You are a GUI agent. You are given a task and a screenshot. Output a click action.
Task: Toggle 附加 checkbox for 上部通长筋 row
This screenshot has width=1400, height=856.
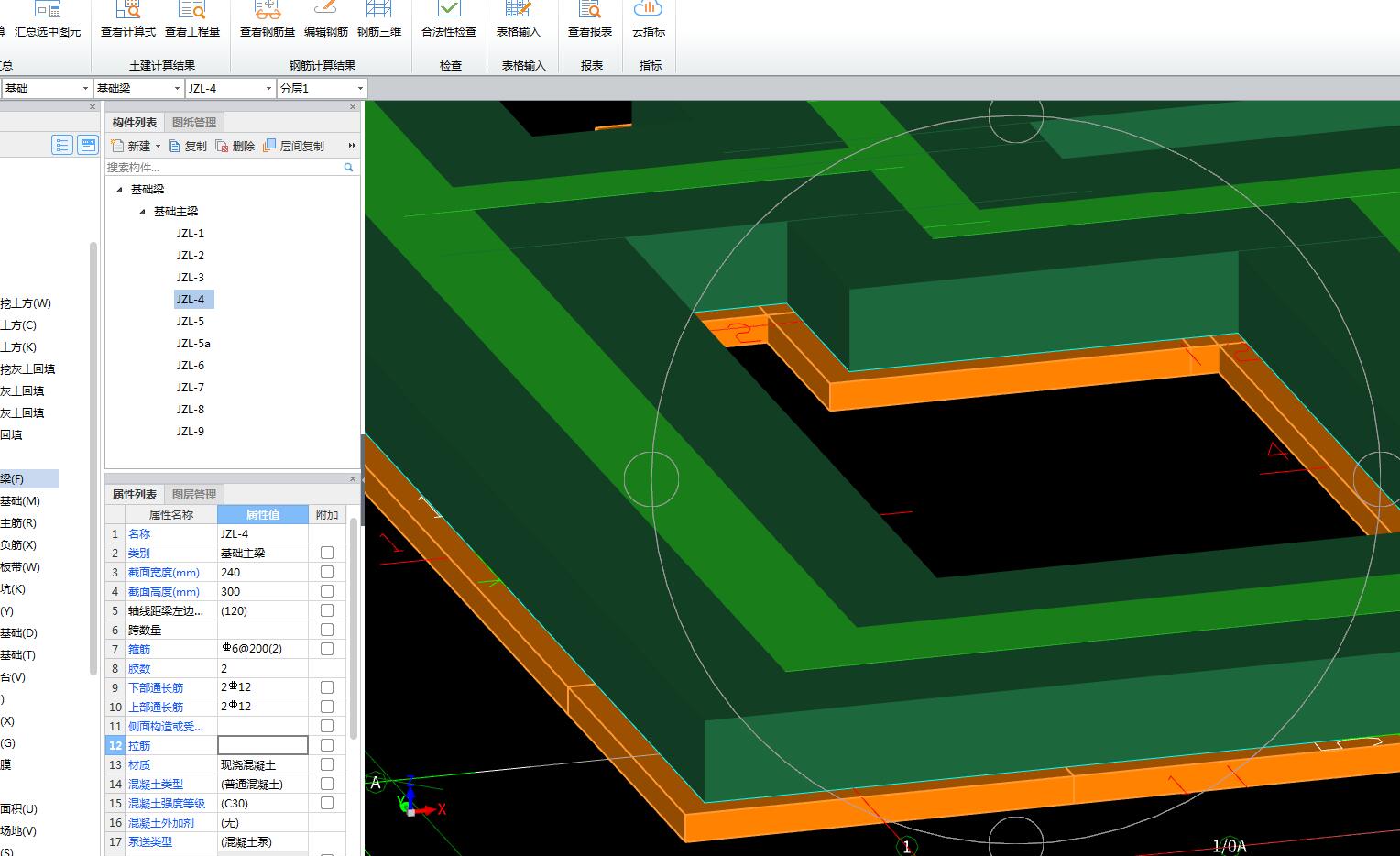point(327,707)
